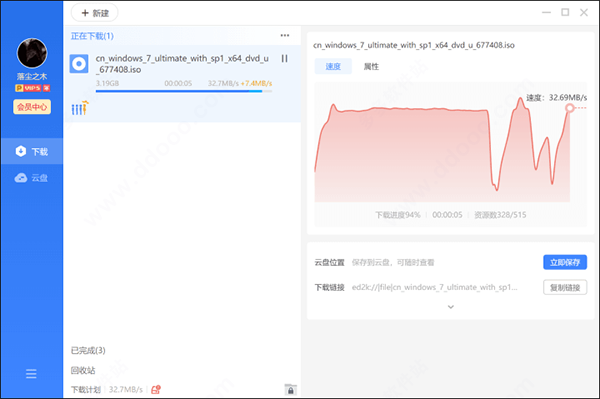Switch to the 属性 properties tab

click(371, 67)
